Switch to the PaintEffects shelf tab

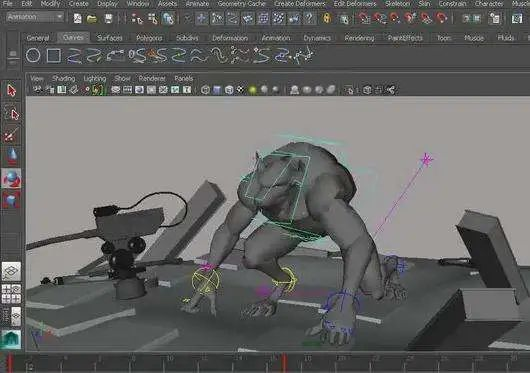pyautogui.click(x=405, y=38)
